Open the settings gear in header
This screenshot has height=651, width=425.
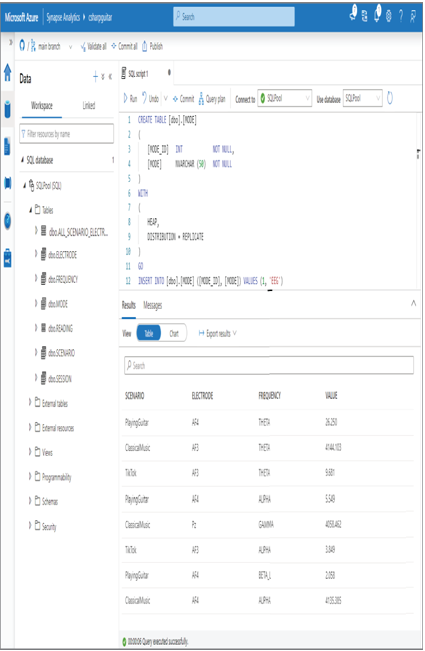coord(389,16)
